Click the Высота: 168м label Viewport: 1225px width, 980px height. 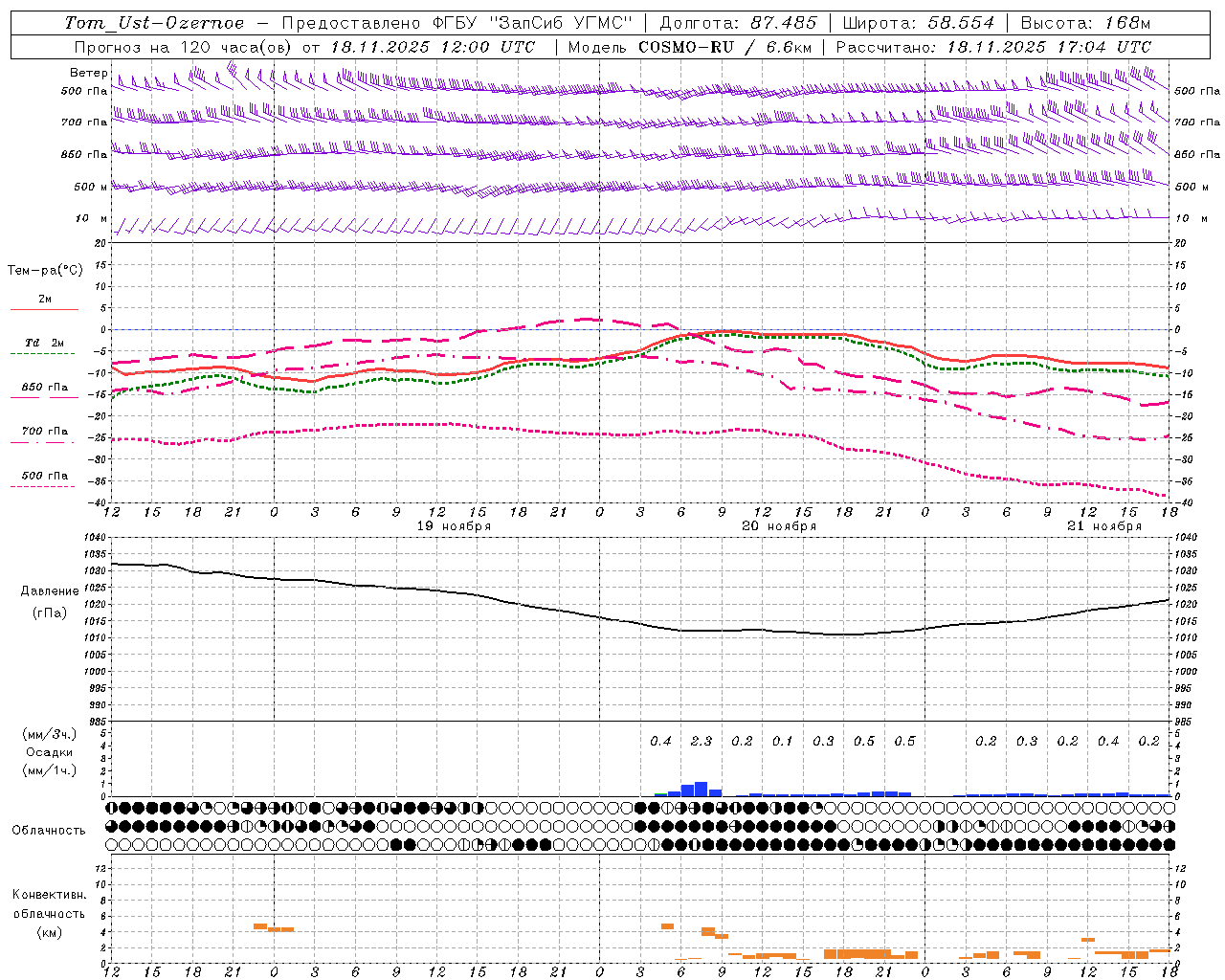pos(1085,23)
